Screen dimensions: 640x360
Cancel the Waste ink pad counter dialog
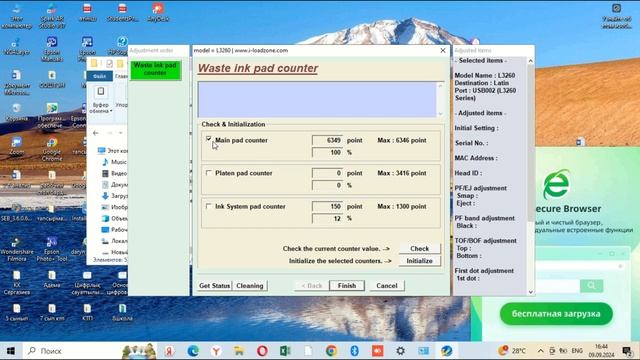pos(387,286)
